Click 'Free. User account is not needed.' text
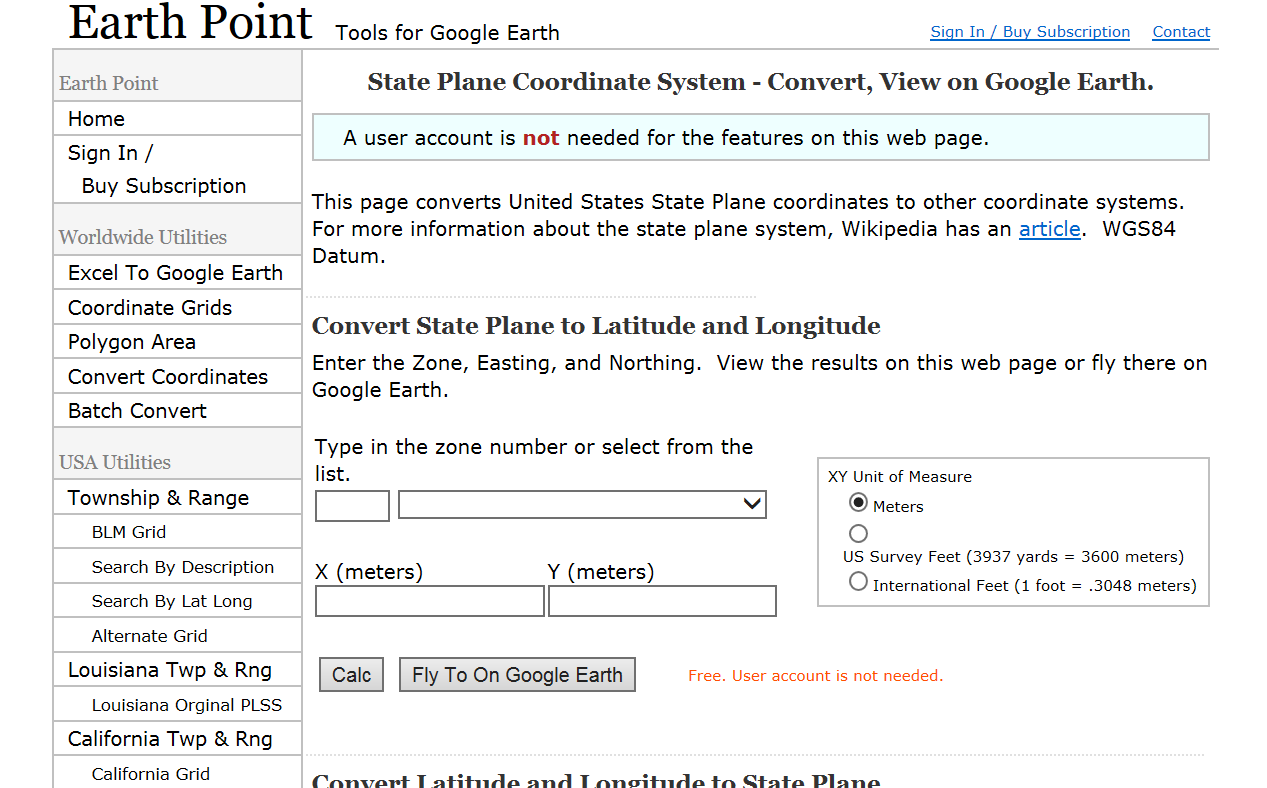1267x788 pixels. 816,676
